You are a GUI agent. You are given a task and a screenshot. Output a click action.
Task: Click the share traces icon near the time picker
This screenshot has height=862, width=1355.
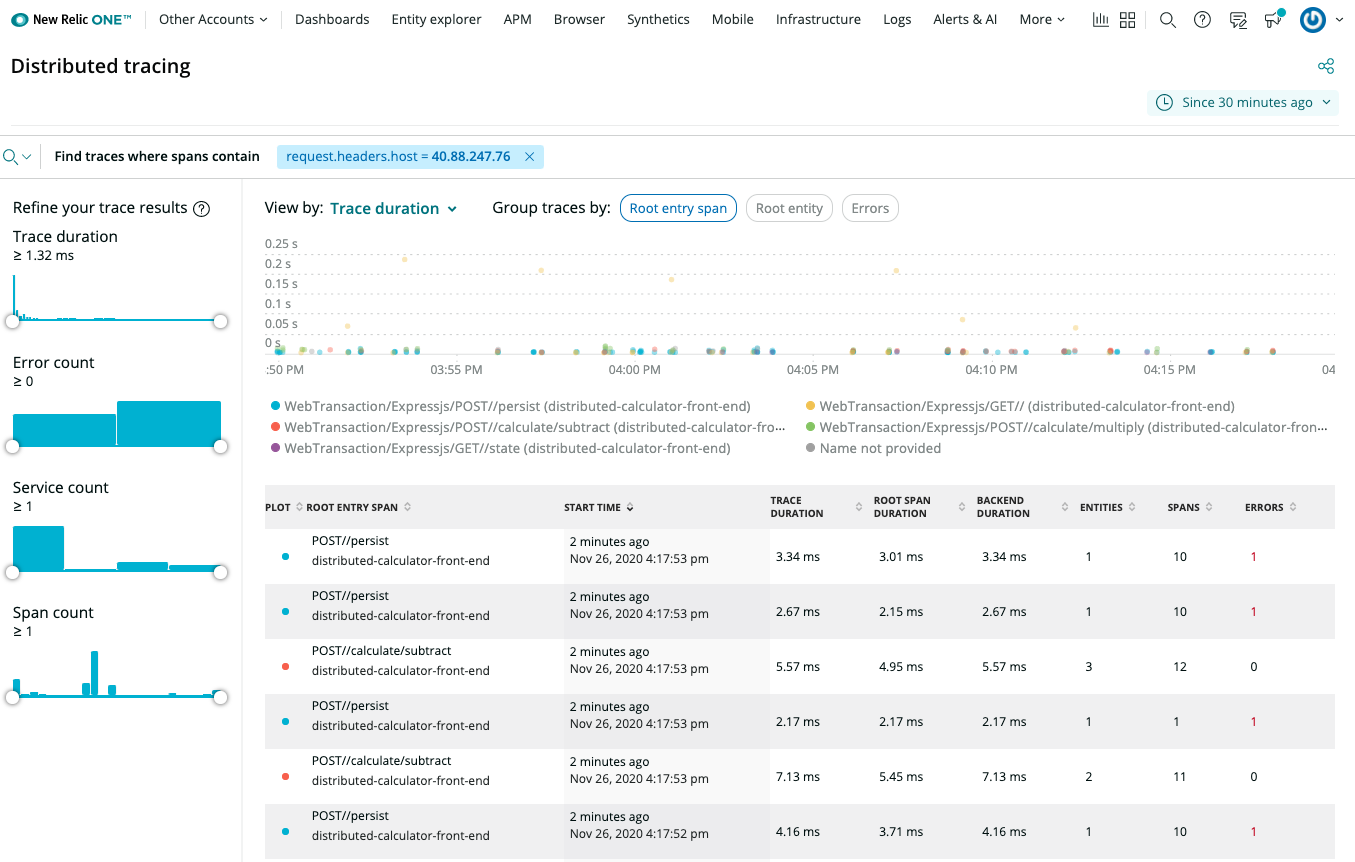click(1326, 66)
